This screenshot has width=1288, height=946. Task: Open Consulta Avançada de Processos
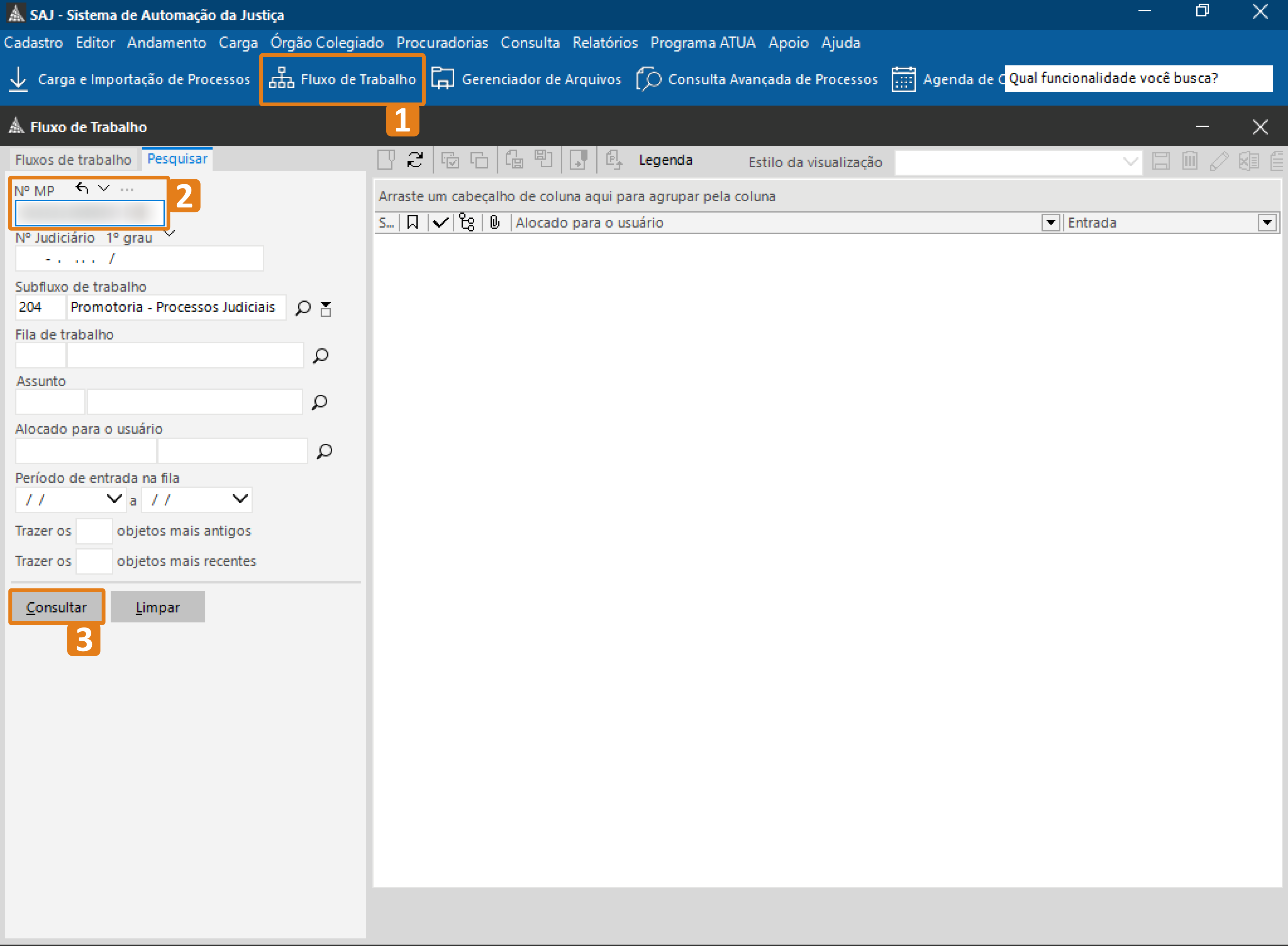[x=756, y=79]
